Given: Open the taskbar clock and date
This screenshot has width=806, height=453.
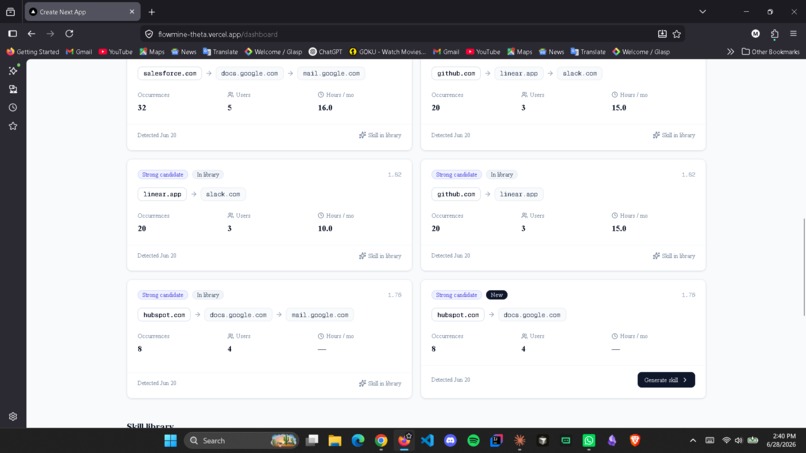Looking at the screenshot, I should pyautogui.click(x=781, y=441).
